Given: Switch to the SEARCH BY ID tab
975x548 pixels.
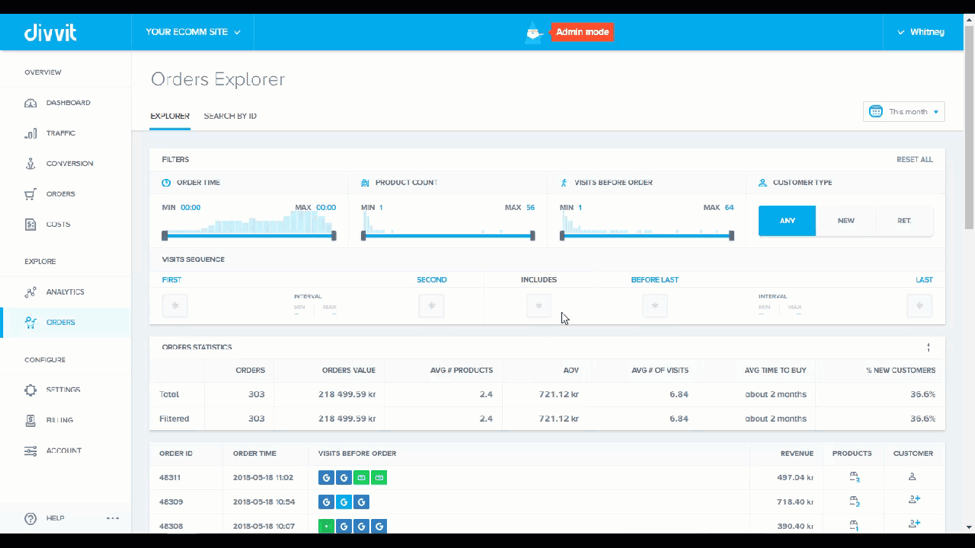Looking at the screenshot, I should click(230, 116).
